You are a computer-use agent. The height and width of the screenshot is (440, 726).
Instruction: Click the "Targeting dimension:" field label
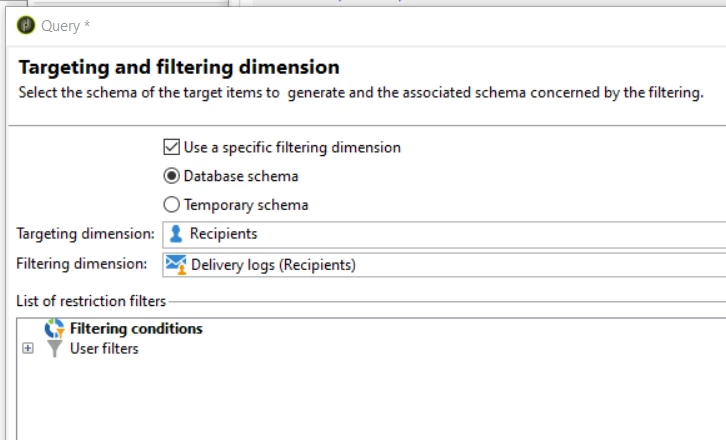(x=85, y=234)
